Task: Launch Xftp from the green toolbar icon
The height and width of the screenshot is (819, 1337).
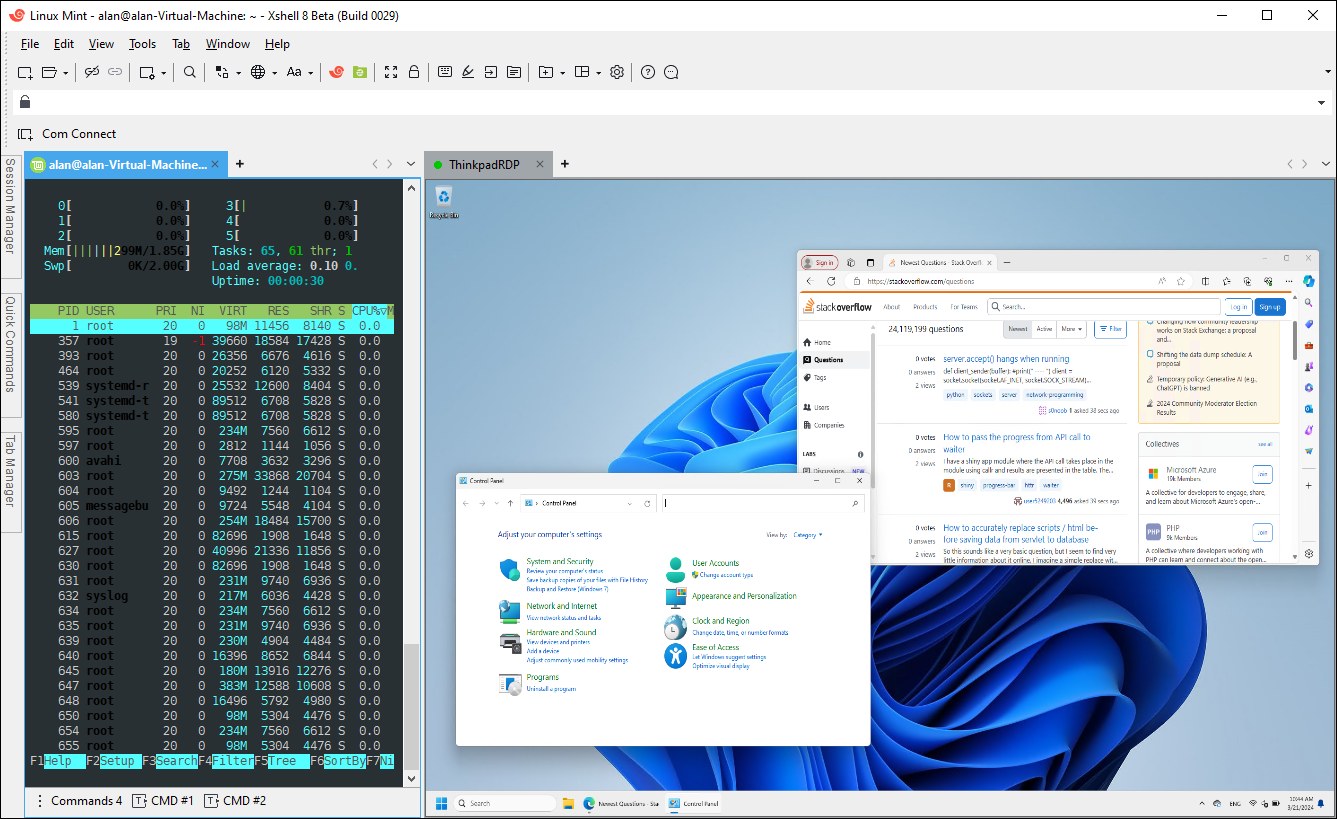Action: (x=360, y=72)
